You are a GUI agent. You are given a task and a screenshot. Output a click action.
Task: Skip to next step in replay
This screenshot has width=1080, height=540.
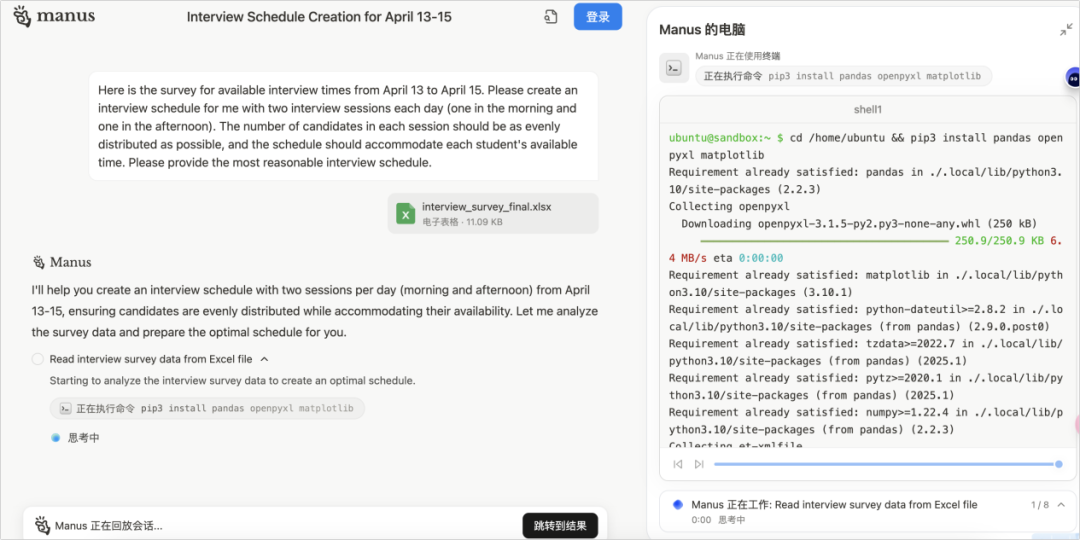[x=699, y=464]
